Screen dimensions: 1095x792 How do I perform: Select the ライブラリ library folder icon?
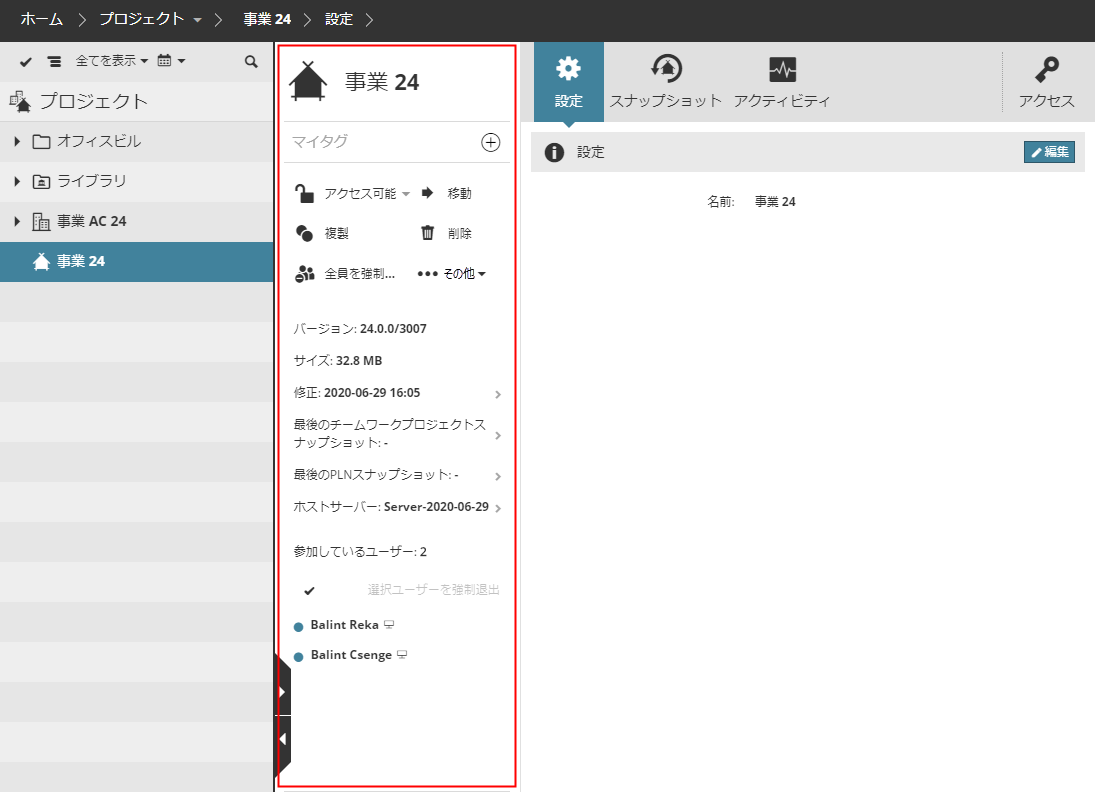point(41,182)
